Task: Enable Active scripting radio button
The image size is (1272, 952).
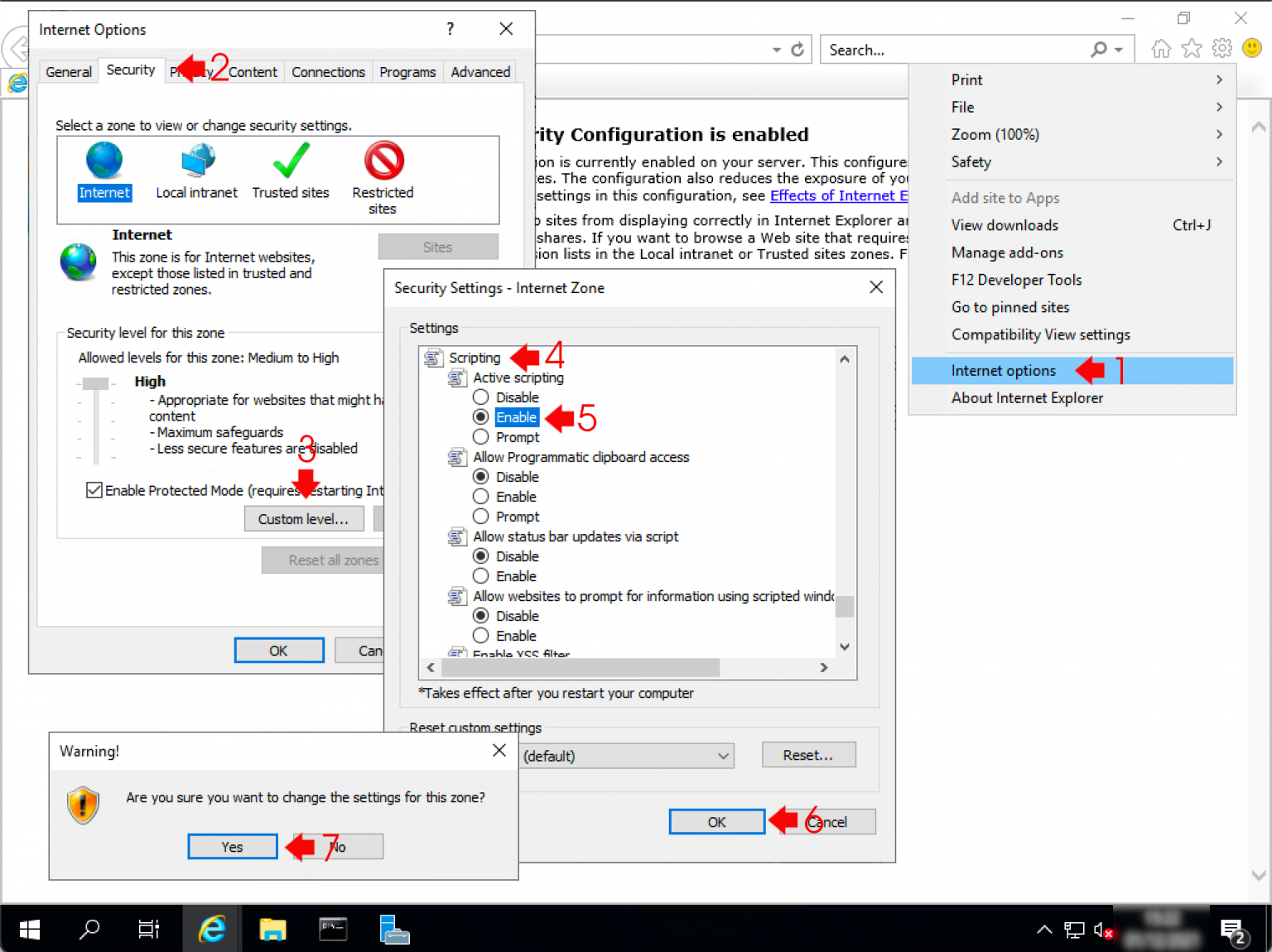Action: point(481,416)
